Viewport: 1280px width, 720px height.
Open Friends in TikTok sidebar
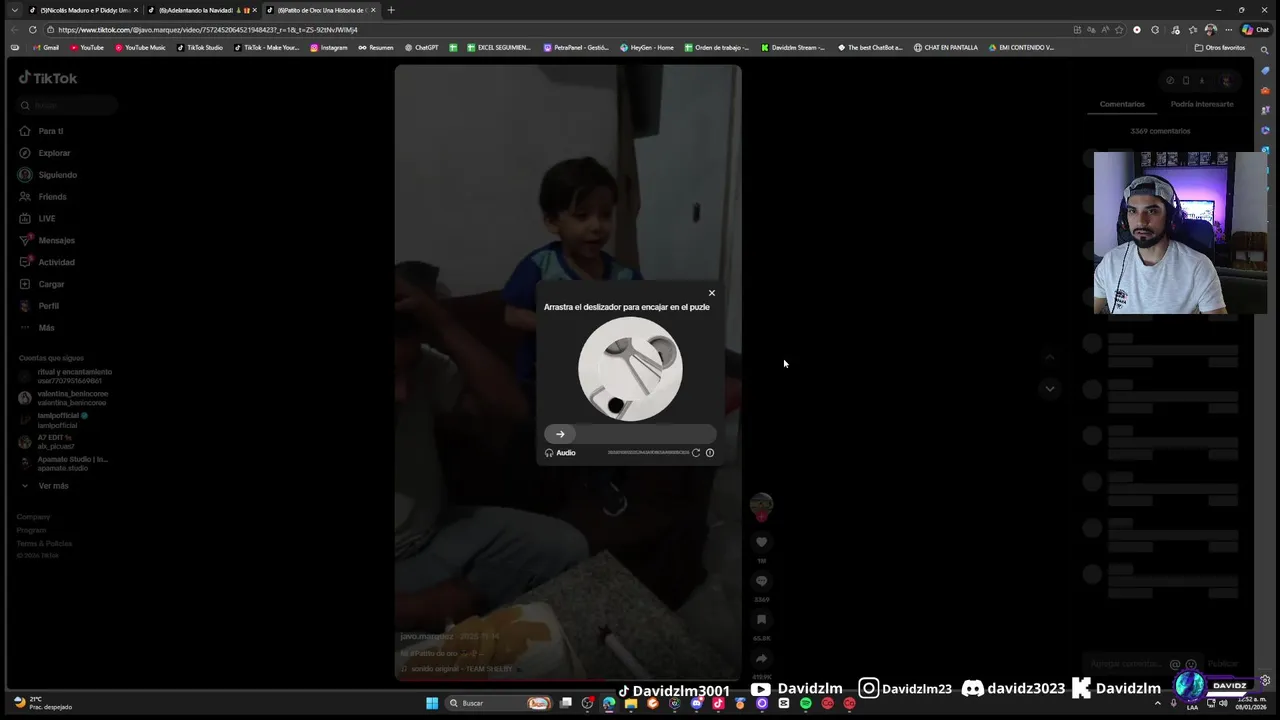click(43, 197)
